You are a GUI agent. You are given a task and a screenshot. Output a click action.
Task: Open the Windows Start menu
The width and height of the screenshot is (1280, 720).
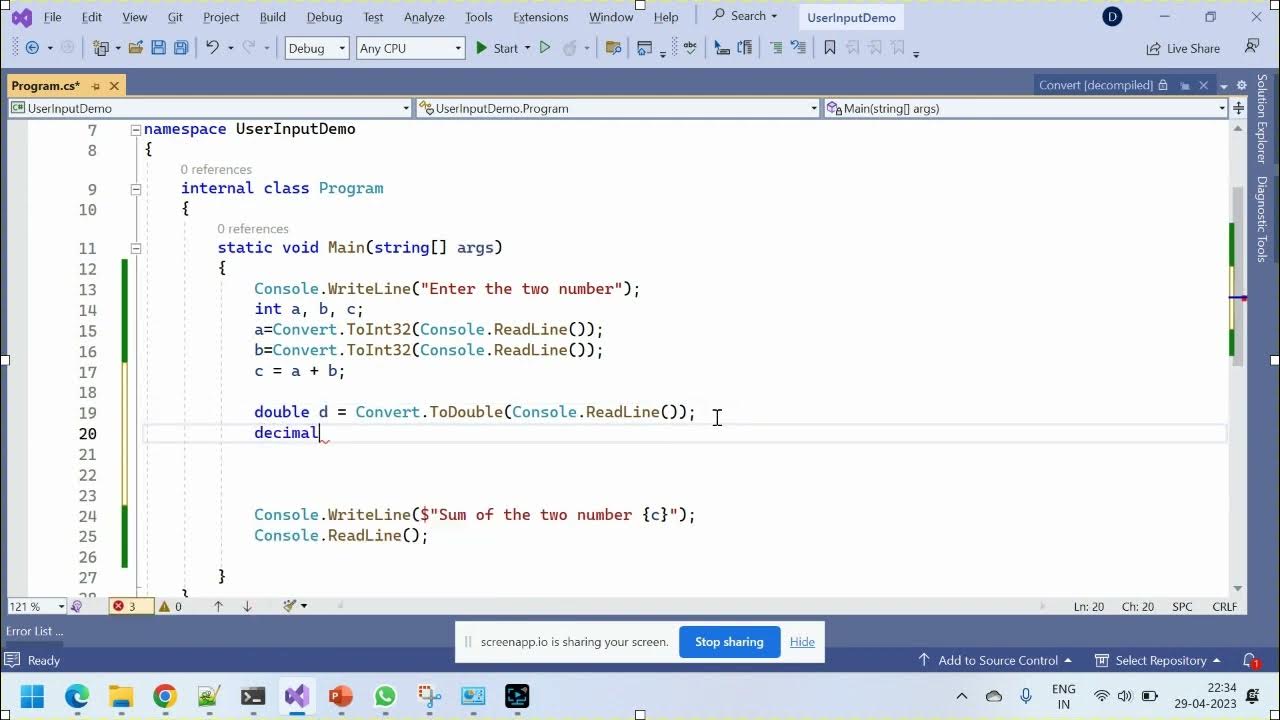click(32, 696)
